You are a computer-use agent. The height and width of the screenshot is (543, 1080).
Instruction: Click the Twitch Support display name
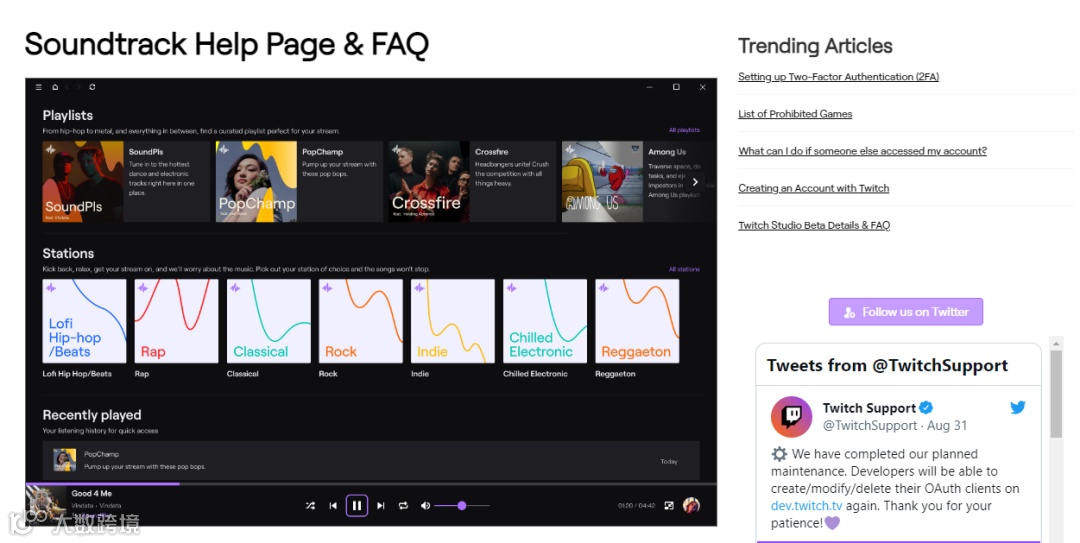click(869, 408)
